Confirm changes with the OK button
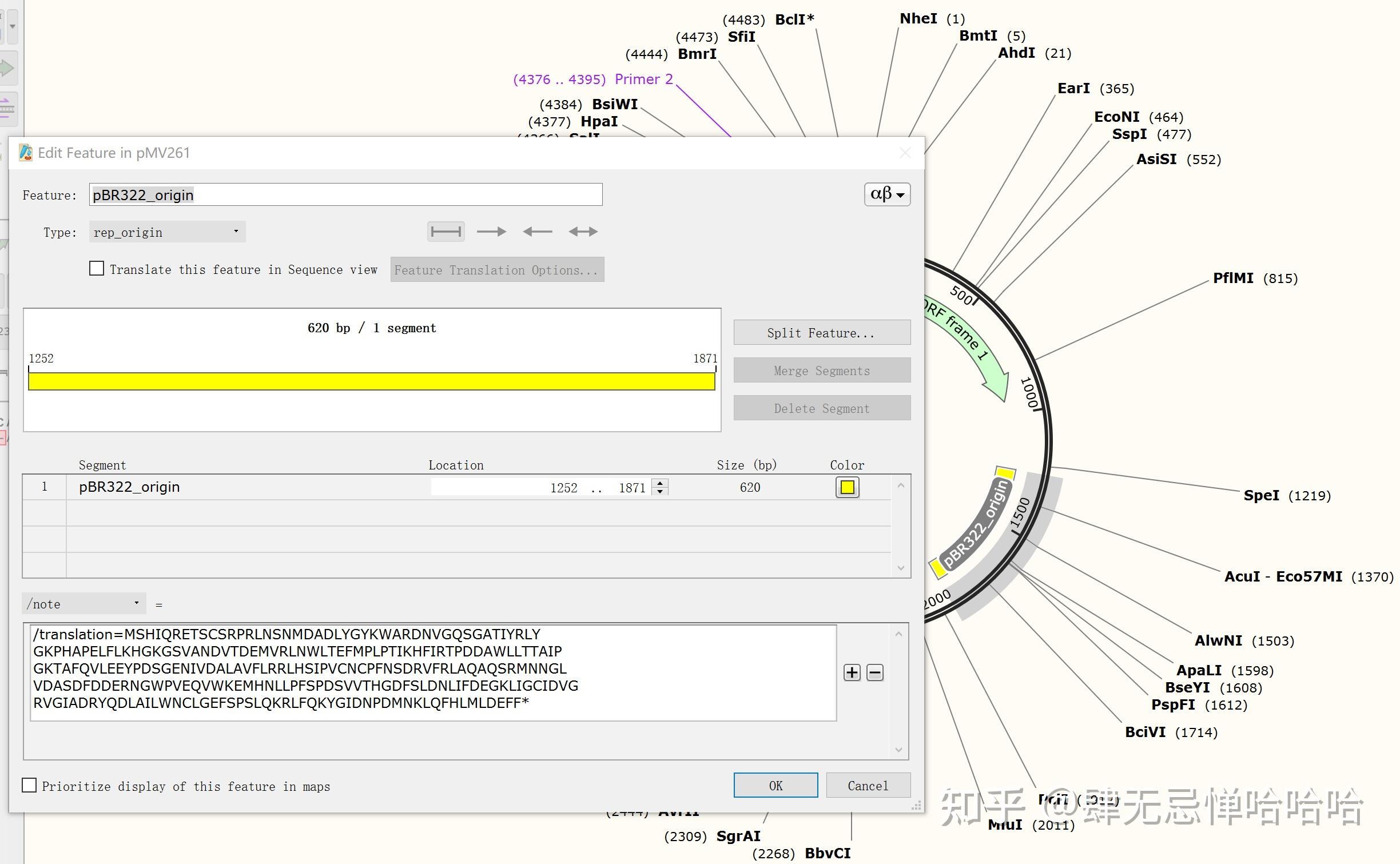 (775, 785)
